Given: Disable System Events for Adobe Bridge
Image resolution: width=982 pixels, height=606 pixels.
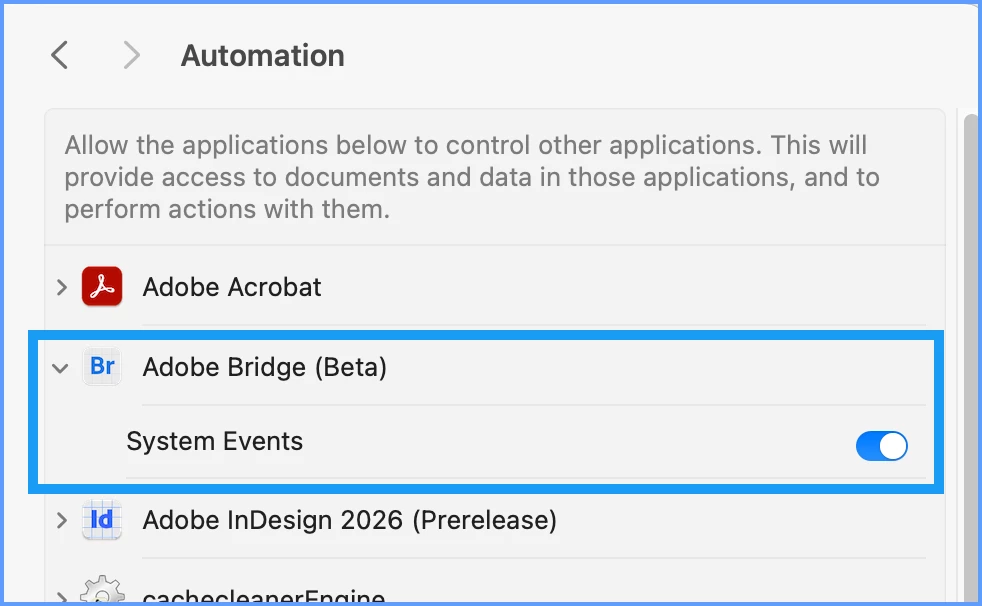Looking at the screenshot, I should click(882, 446).
